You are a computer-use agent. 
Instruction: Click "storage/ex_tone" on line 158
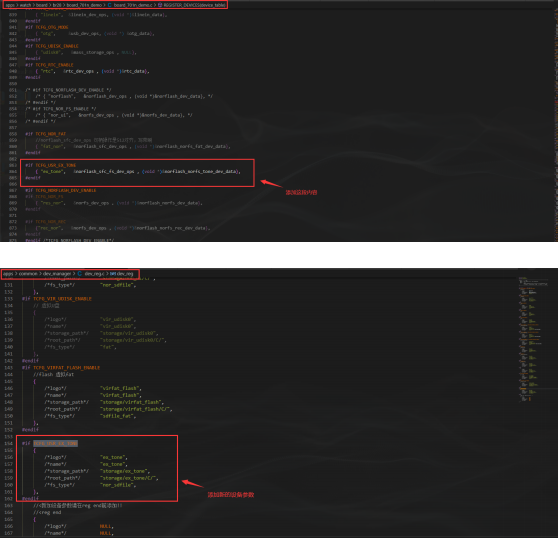pyautogui.click(x=124, y=471)
